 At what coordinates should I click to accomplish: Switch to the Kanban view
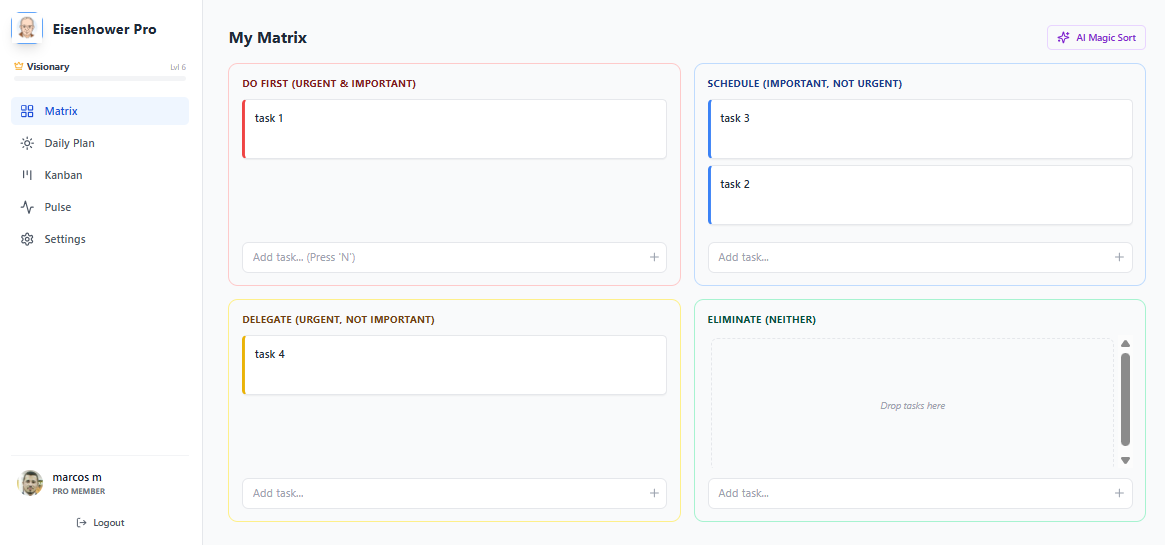click(63, 175)
